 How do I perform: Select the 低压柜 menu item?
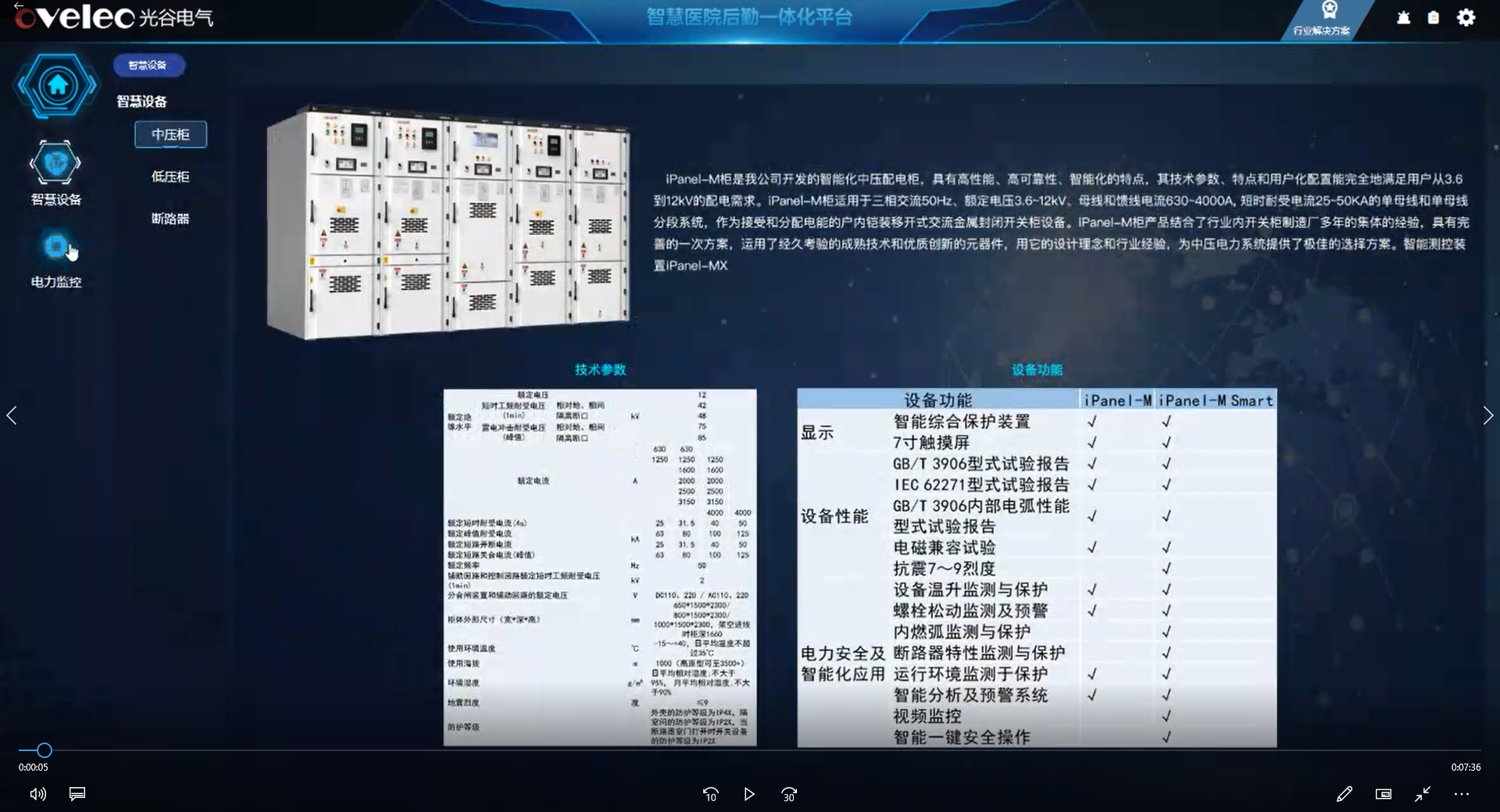tap(170, 176)
